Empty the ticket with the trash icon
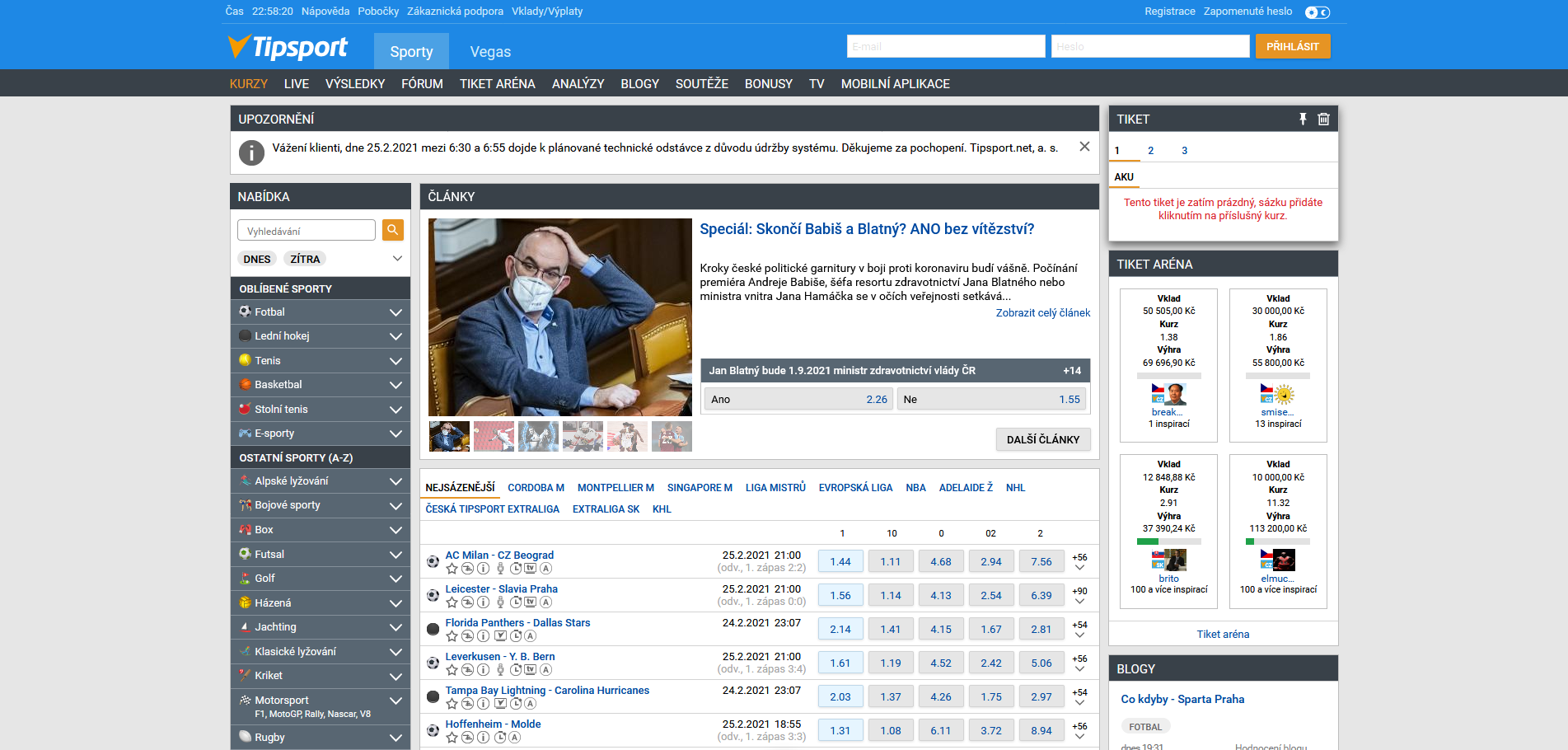1568x750 pixels. click(x=1323, y=119)
